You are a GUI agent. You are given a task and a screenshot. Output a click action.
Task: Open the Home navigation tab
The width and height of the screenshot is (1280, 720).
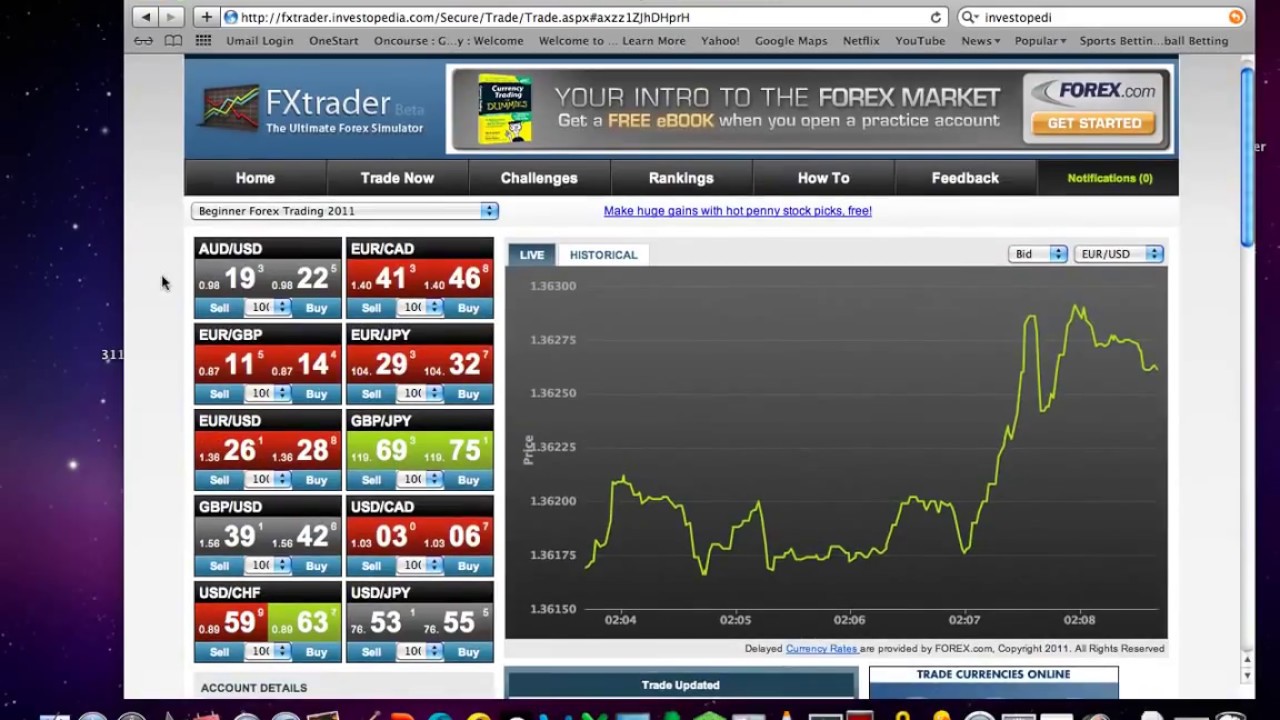coord(255,178)
